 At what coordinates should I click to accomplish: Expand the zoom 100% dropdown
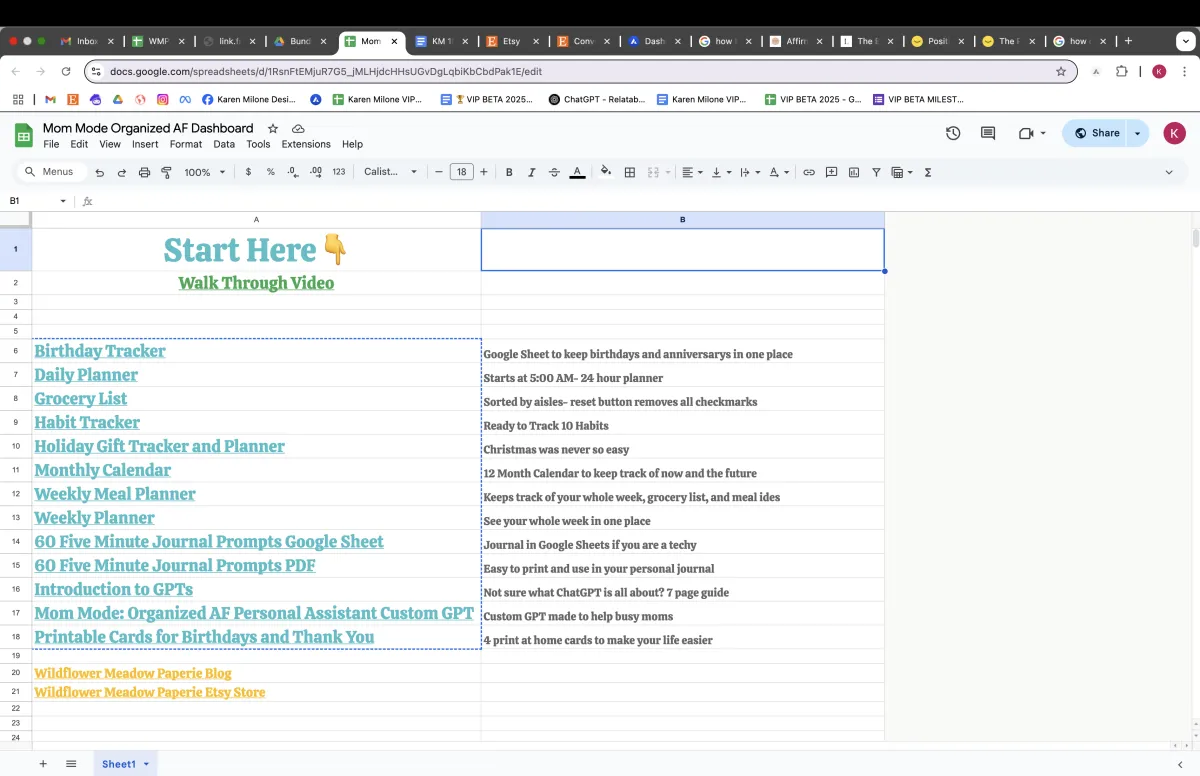pos(204,172)
